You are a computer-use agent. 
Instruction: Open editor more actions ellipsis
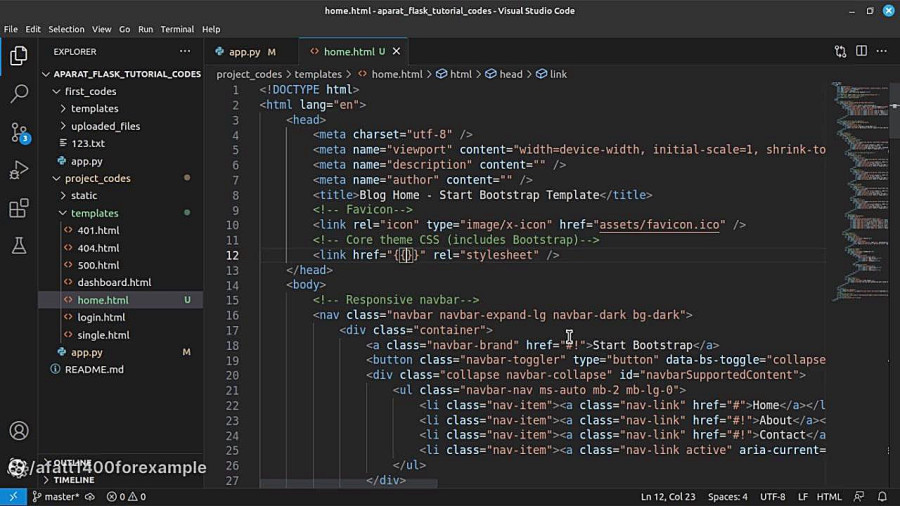[882, 52]
